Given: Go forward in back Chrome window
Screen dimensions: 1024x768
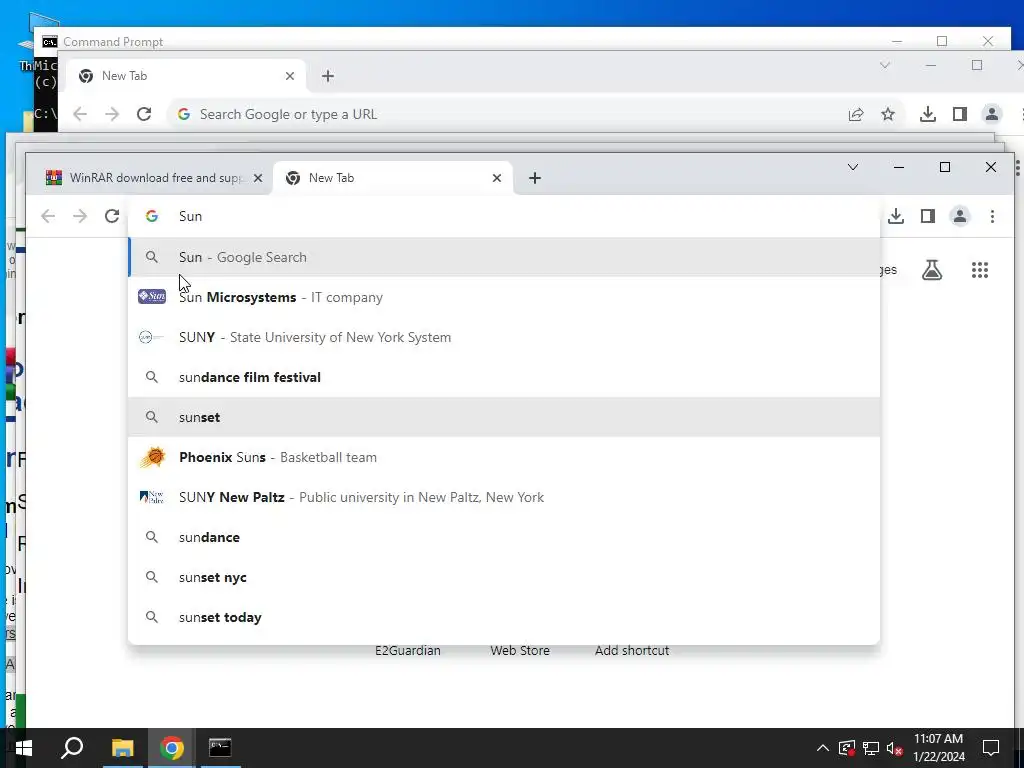Looking at the screenshot, I should 112,114.
